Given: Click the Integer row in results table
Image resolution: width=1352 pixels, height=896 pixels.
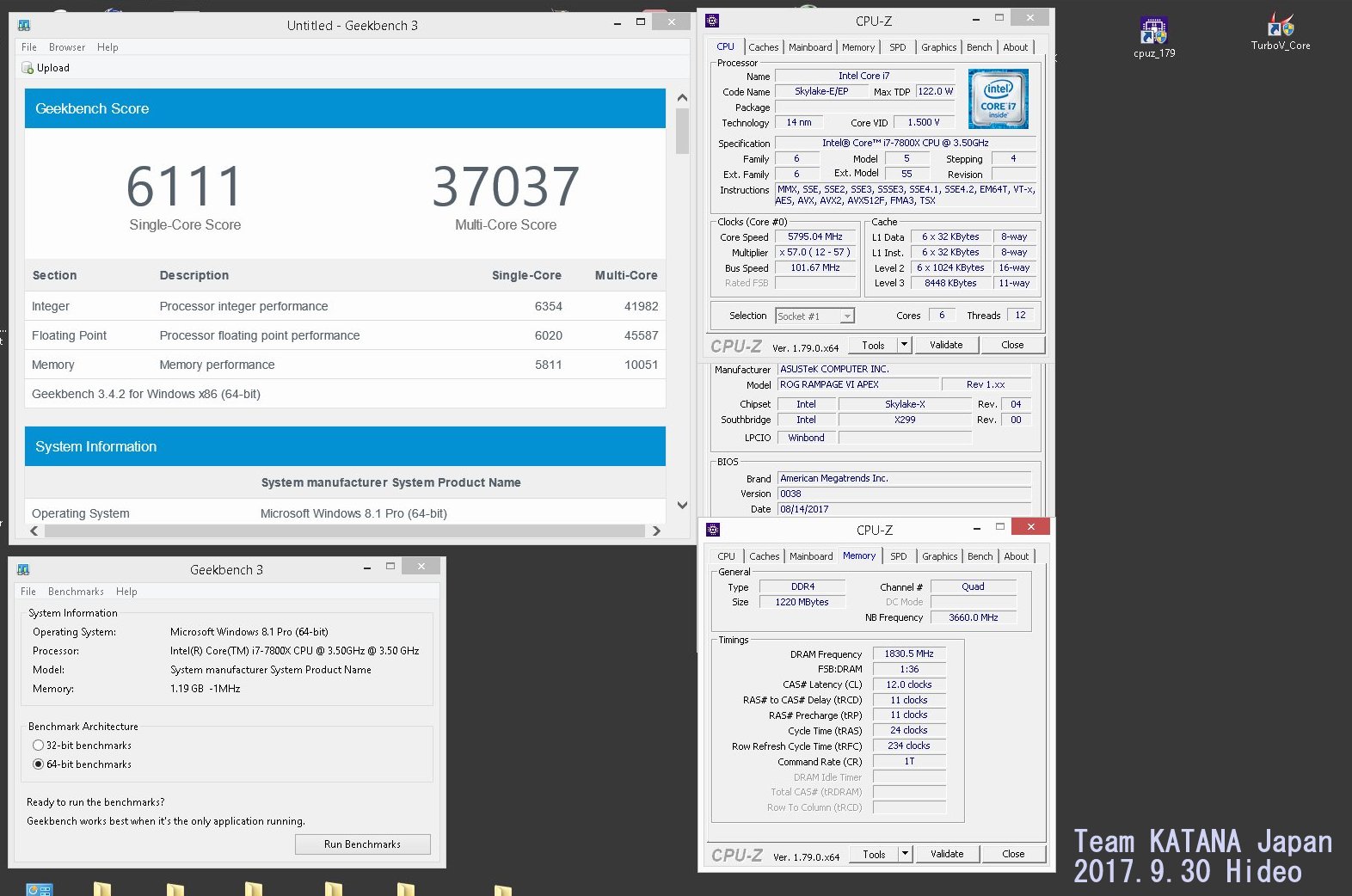Looking at the screenshot, I should coord(345,306).
